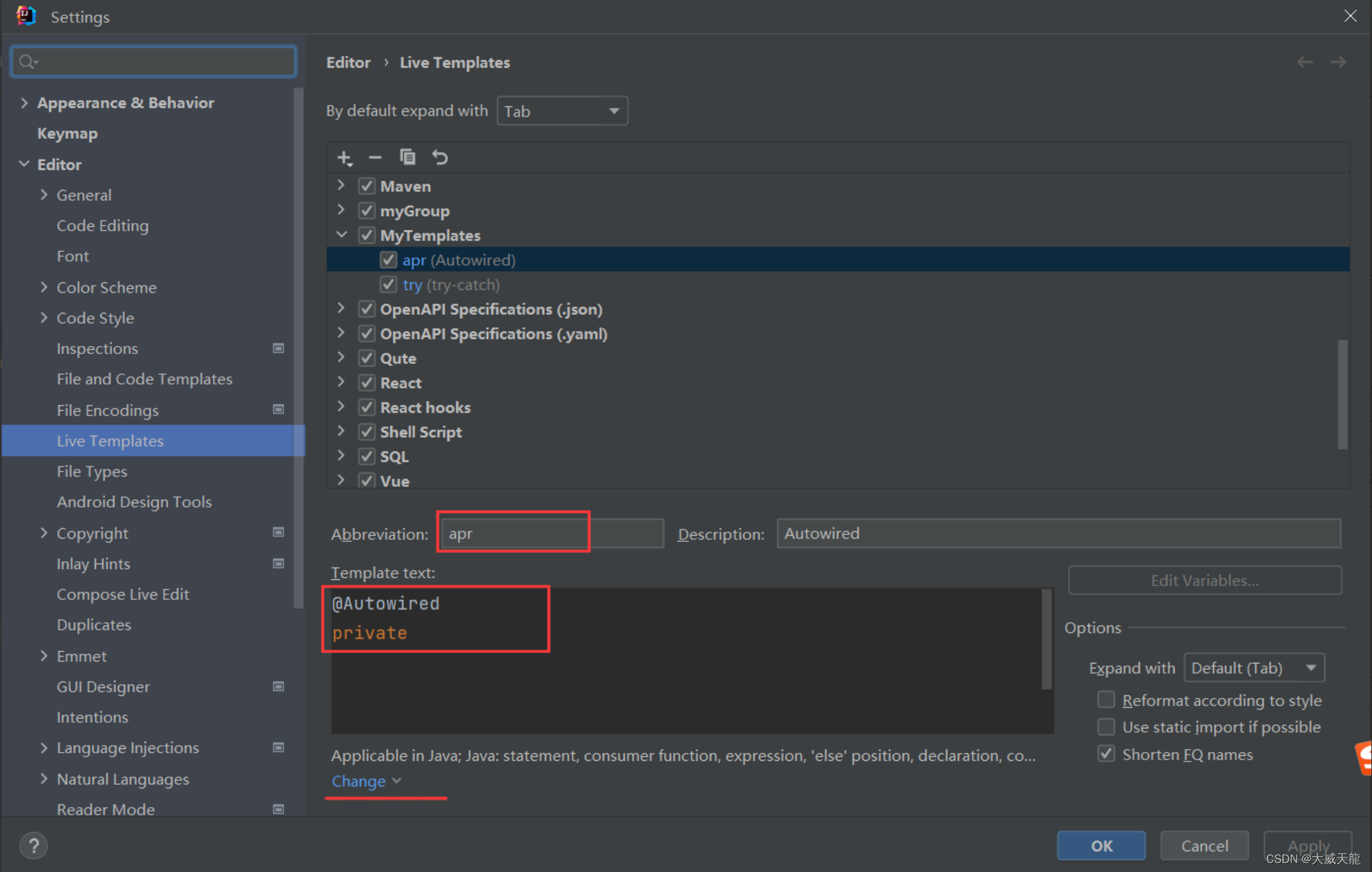1372x872 pixels.
Task: Open Code Editing settings
Action: click(x=102, y=226)
